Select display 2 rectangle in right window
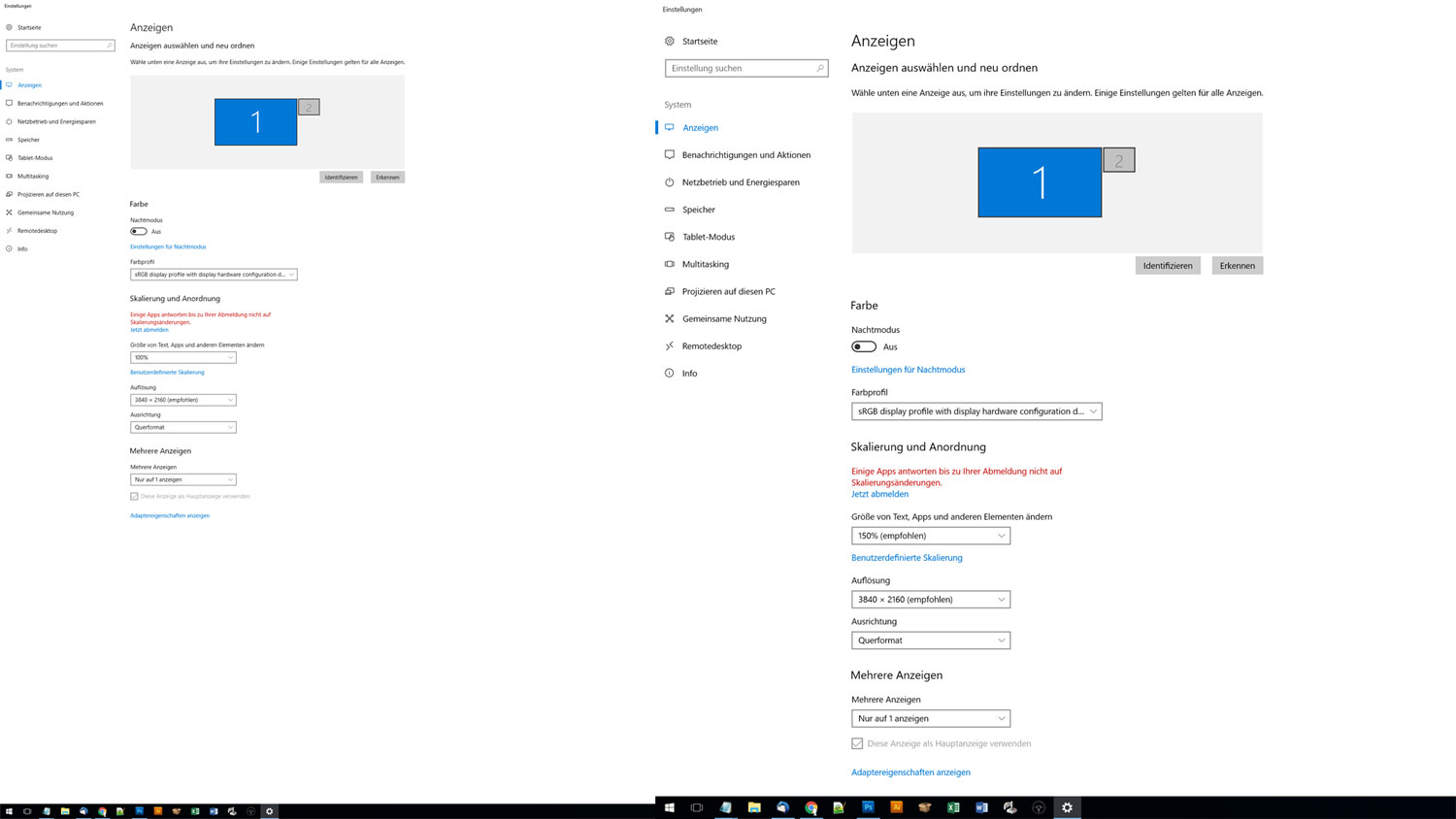The height and width of the screenshot is (819, 1456). 1119,161
